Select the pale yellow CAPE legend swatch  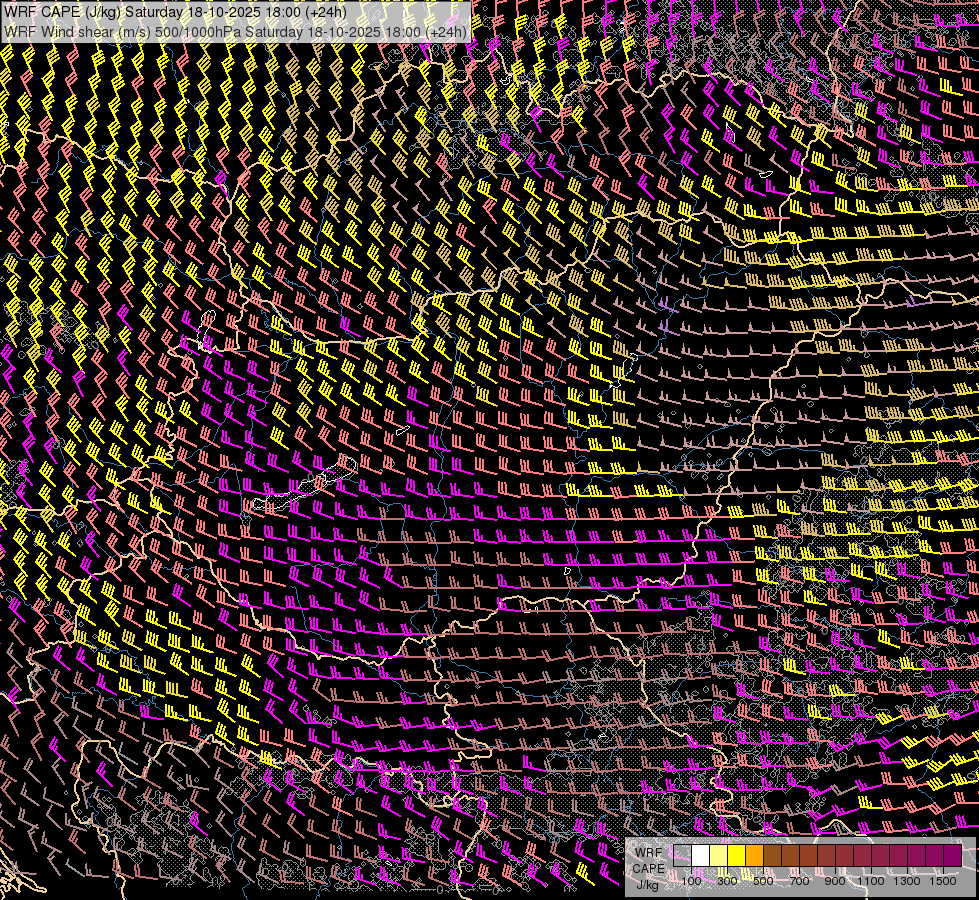[719, 855]
